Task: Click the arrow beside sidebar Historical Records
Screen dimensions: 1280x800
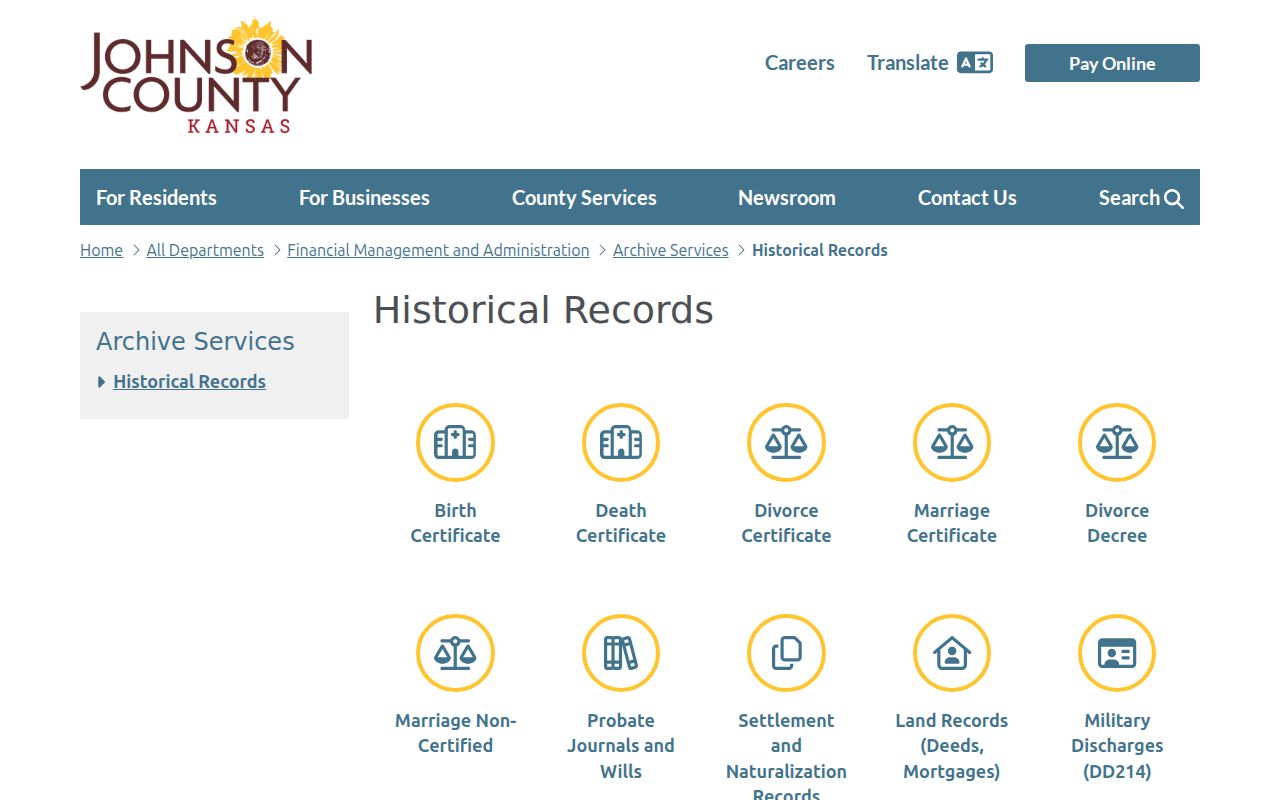Action: [x=102, y=382]
